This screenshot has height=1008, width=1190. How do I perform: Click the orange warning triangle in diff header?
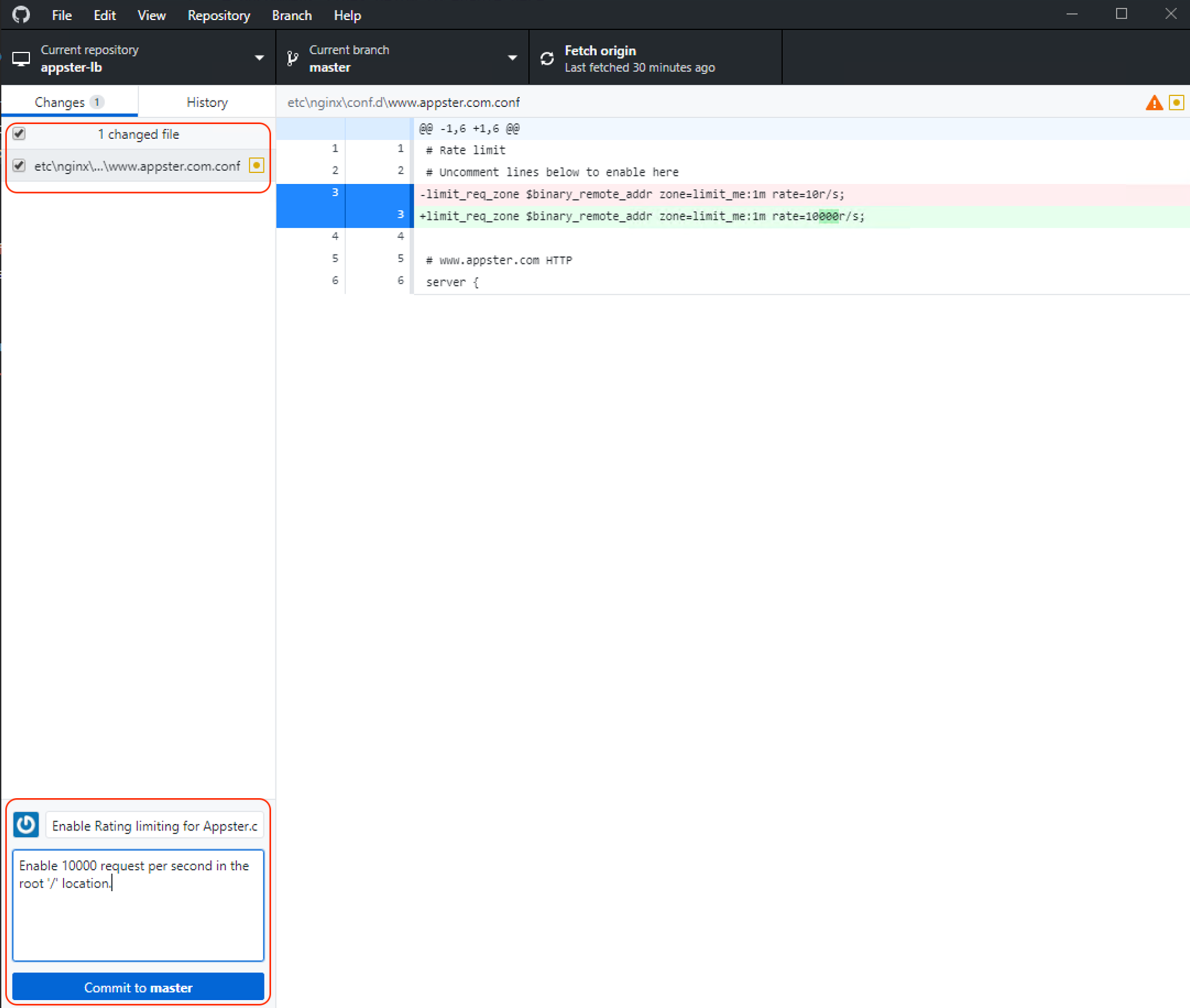[x=1154, y=102]
